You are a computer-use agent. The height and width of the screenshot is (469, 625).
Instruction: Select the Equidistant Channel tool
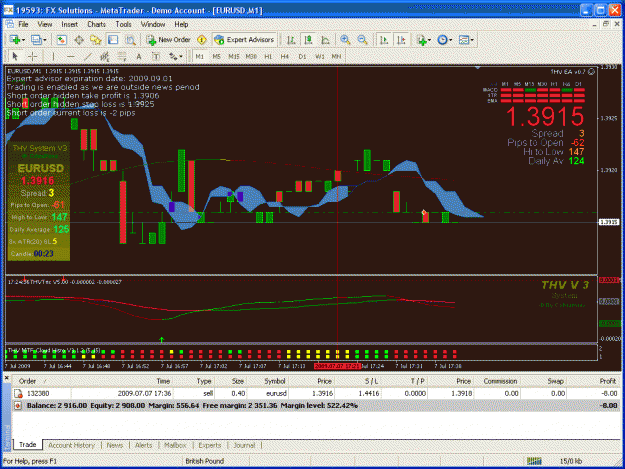[x=104, y=57]
